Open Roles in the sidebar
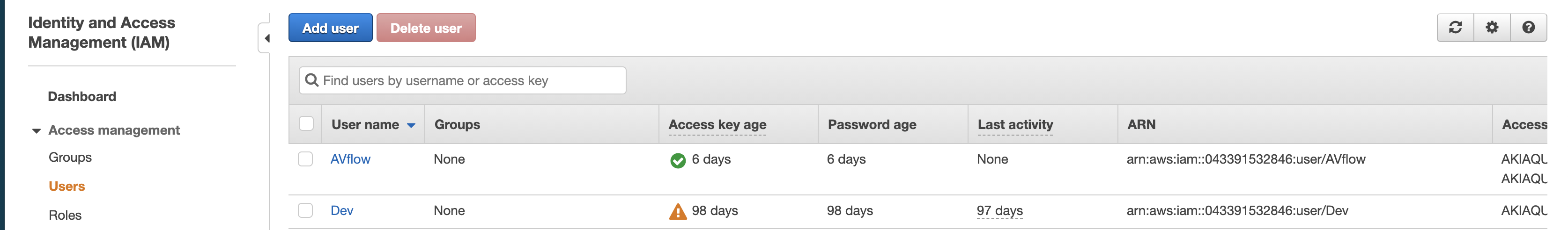 pyautogui.click(x=65, y=216)
